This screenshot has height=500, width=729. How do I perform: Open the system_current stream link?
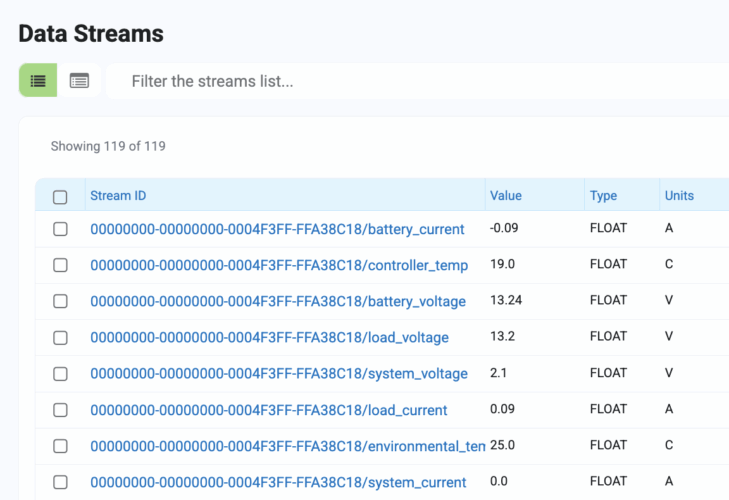pyautogui.click(x=278, y=482)
